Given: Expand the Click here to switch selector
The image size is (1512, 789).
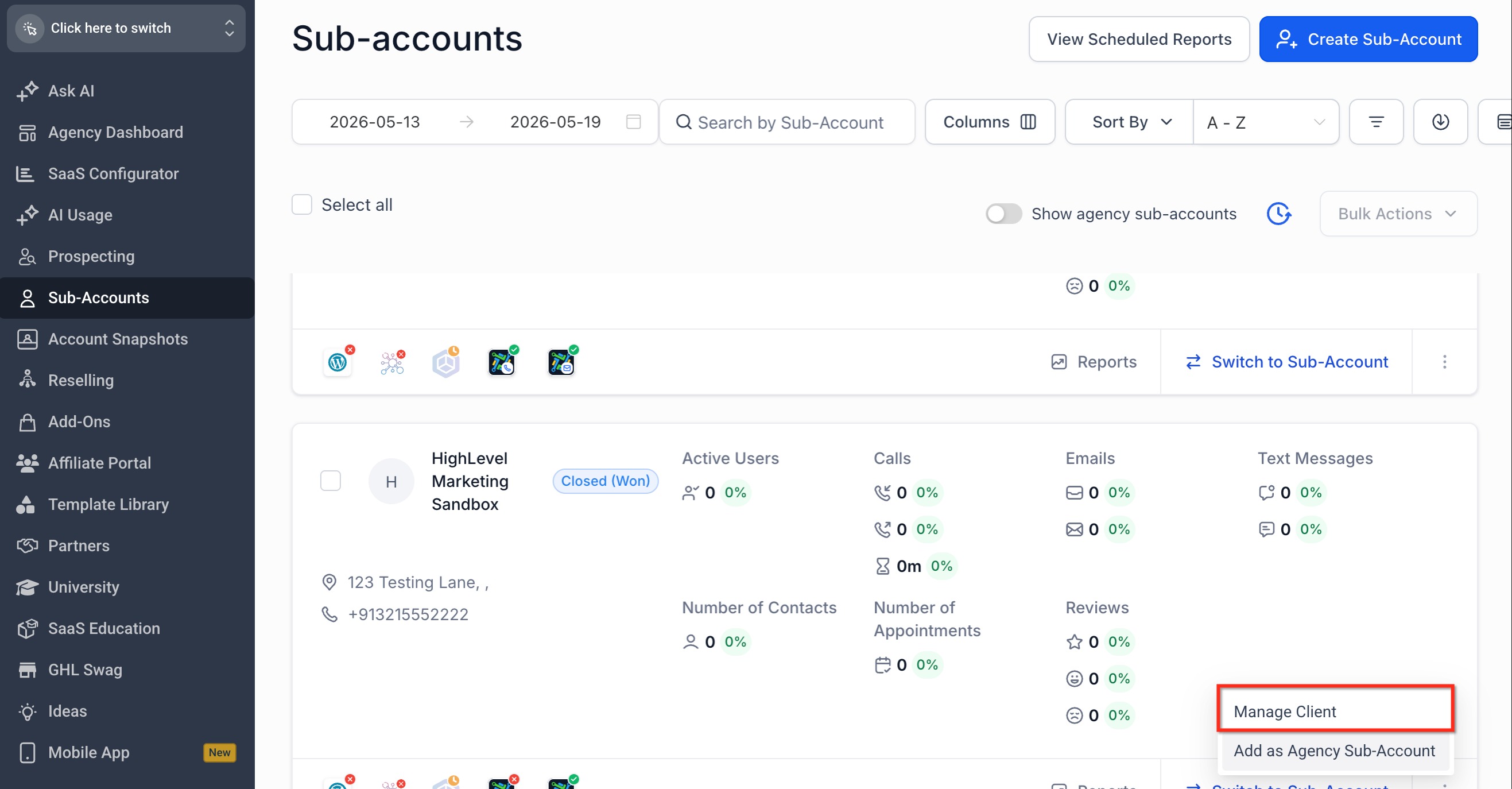Looking at the screenshot, I should [126, 28].
